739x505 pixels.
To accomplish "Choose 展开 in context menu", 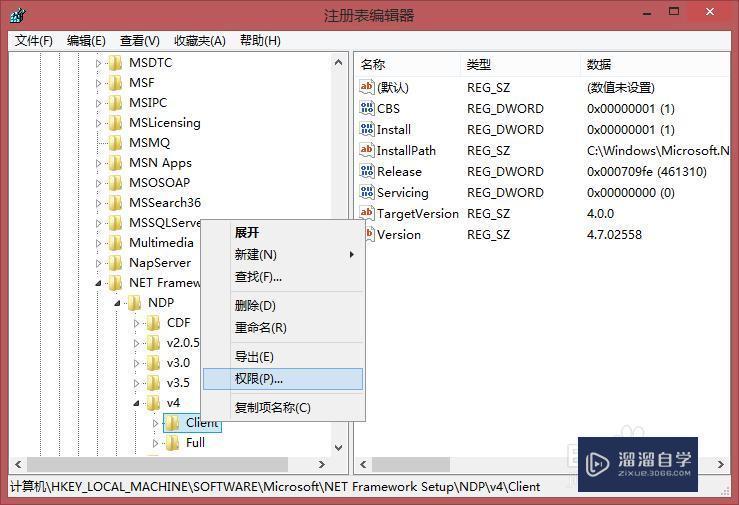I will coord(283,232).
